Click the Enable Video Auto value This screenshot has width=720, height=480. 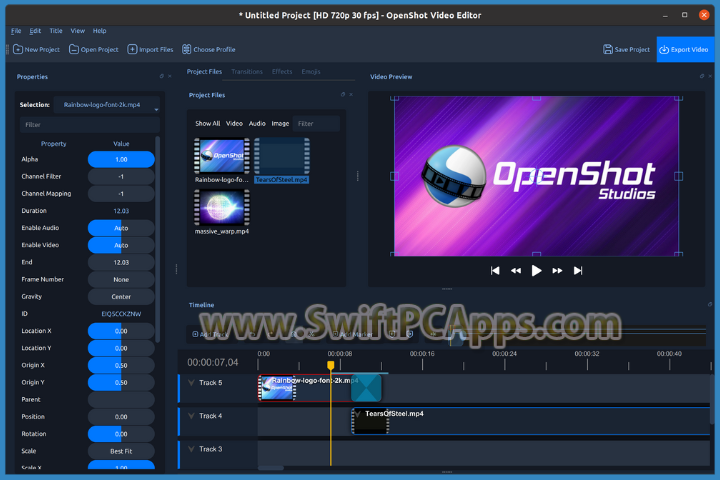[x=121, y=245]
